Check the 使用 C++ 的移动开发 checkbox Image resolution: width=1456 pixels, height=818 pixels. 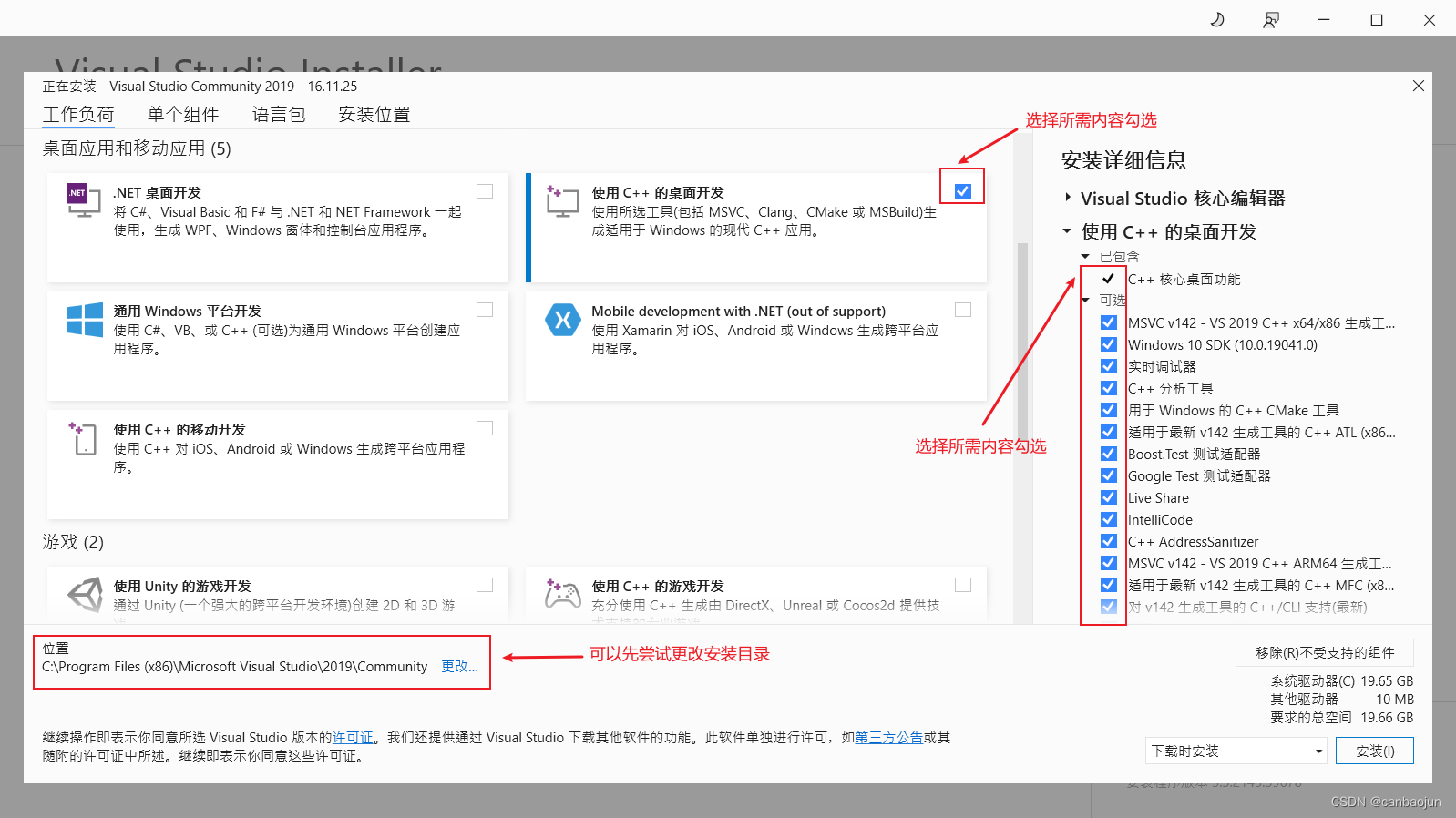(485, 428)
